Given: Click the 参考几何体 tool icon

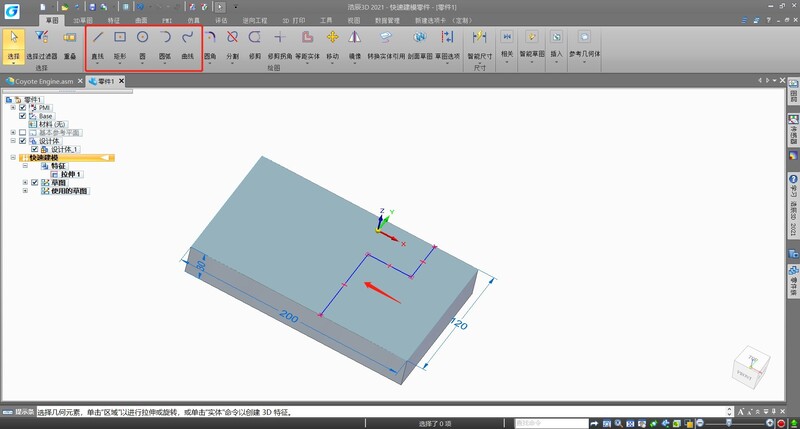Looking at the screenshot, I should 584,37.
